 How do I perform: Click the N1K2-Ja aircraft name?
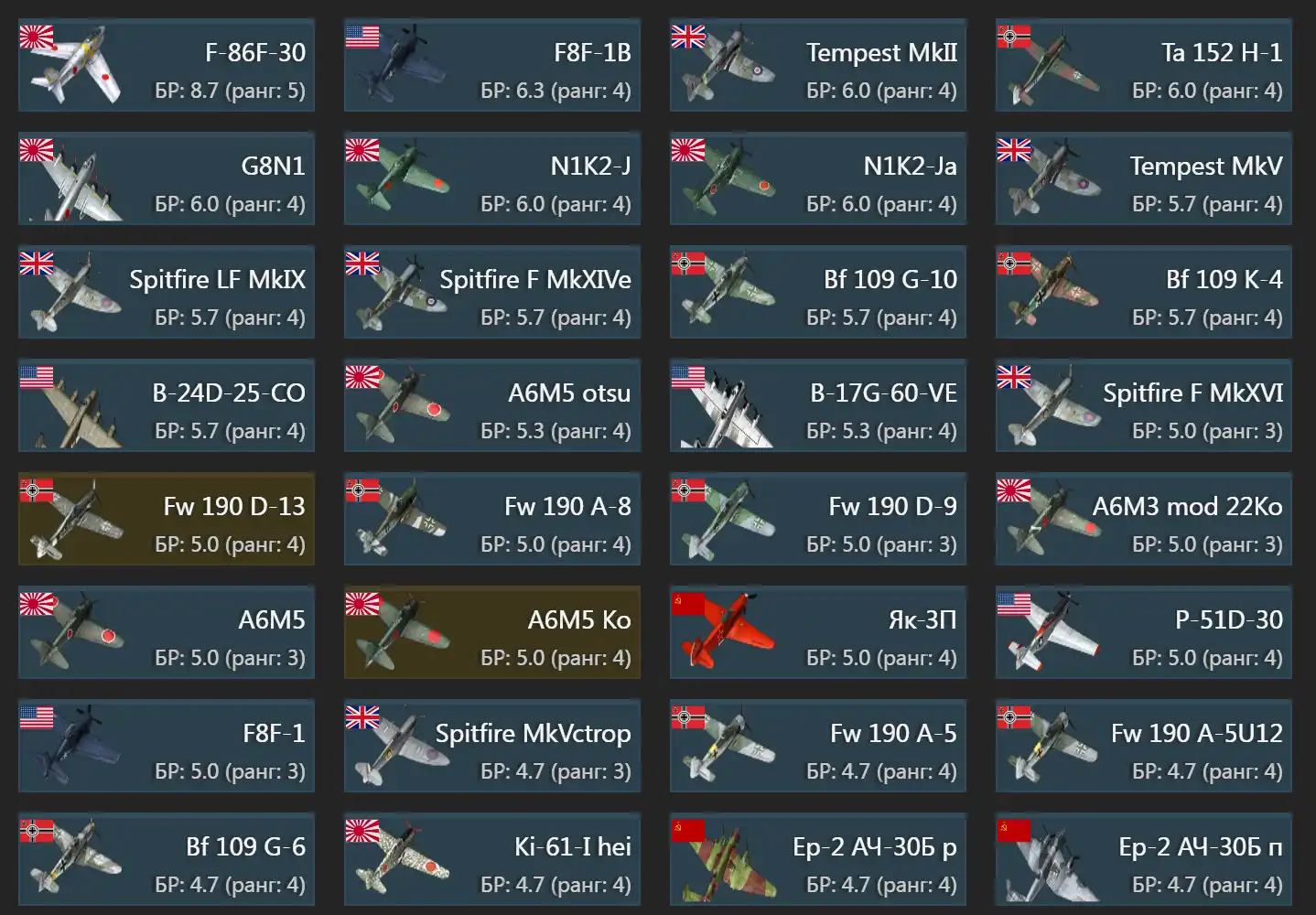pyautogui.click(x=911, y=166)
